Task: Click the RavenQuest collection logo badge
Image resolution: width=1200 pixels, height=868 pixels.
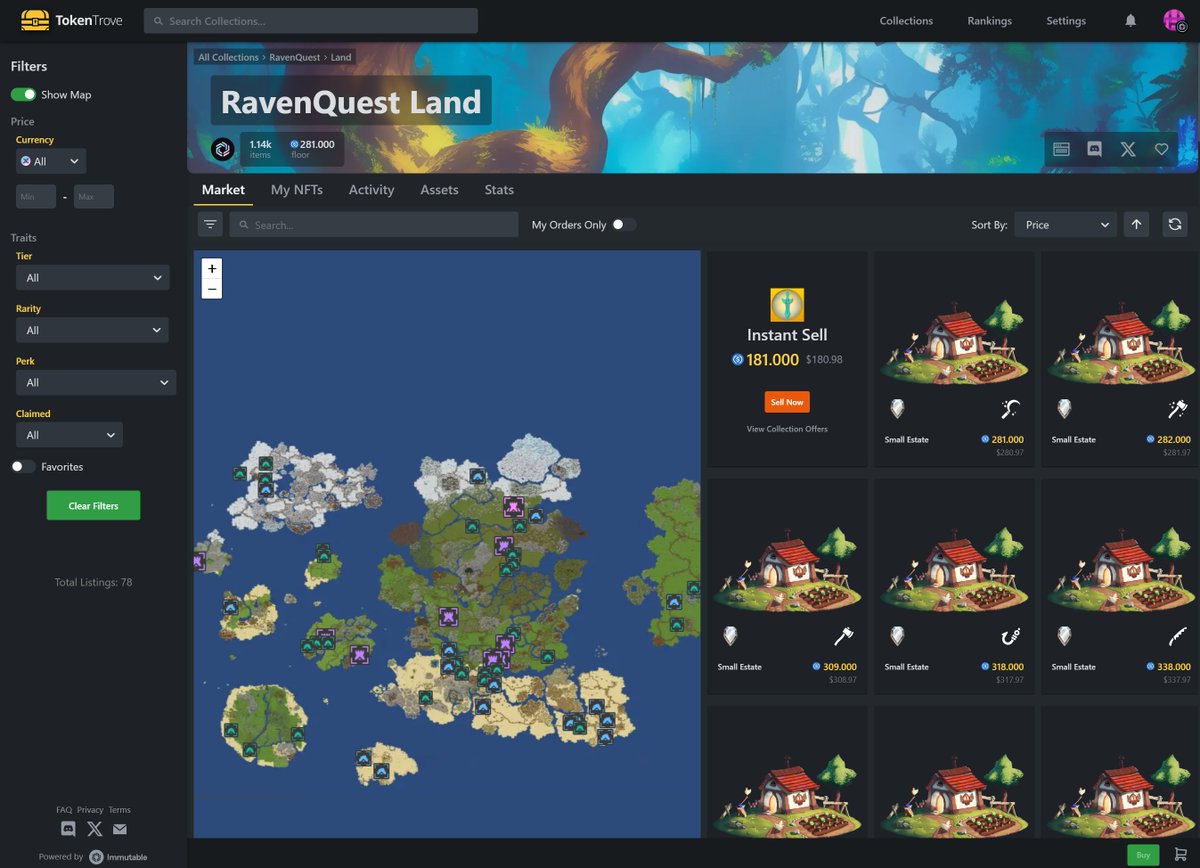Action: [x=222, y=150]
